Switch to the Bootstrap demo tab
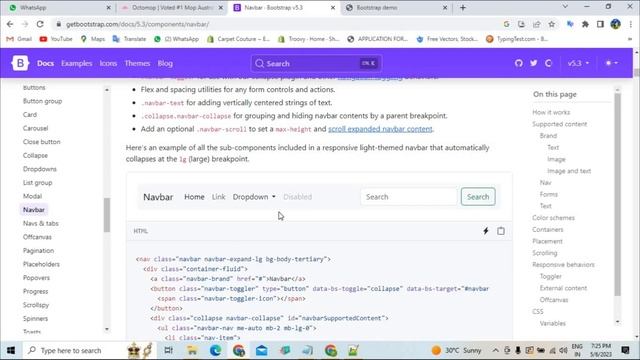 [396, 8]
